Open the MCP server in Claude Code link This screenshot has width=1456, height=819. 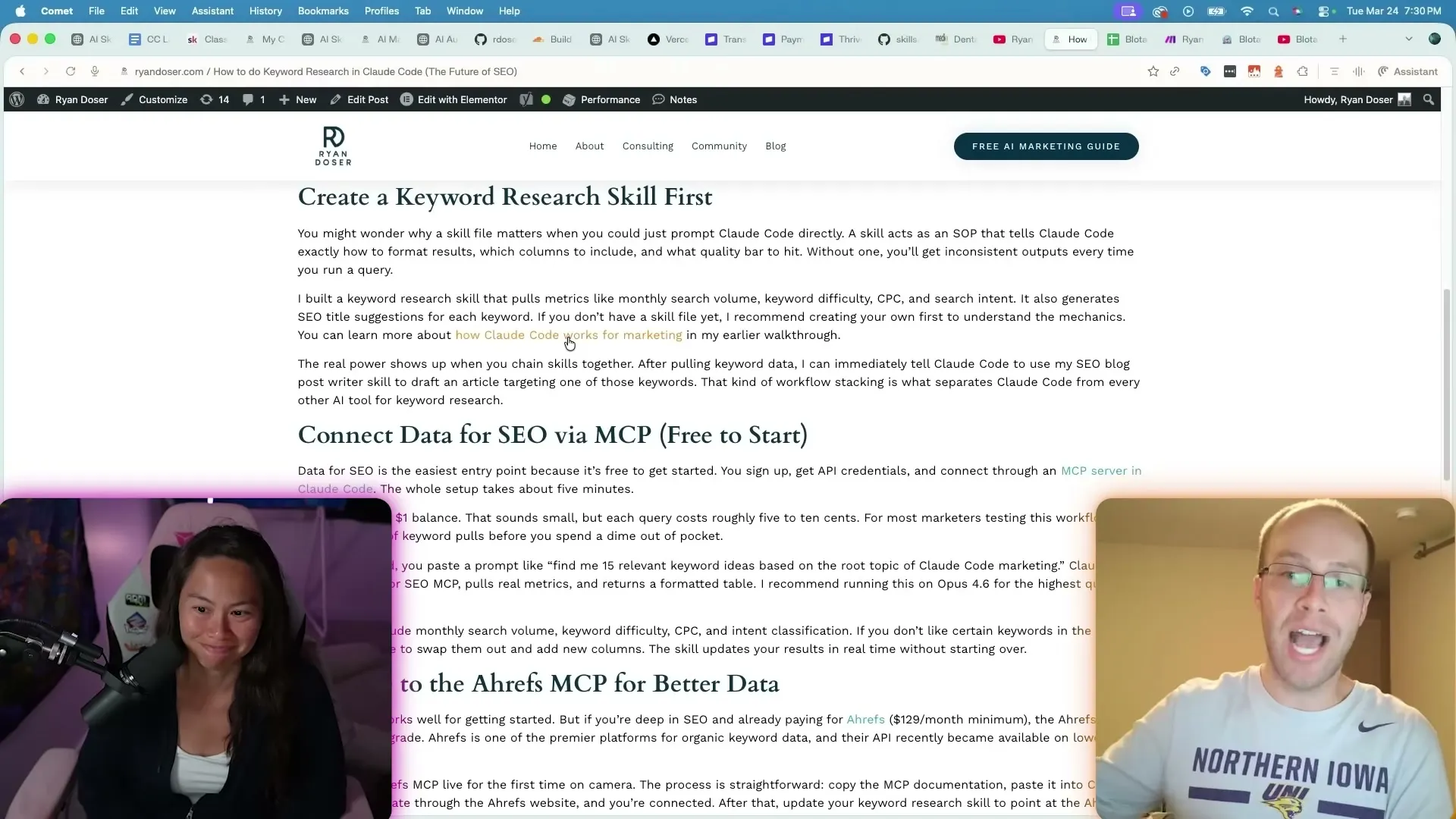click(x=1101, y=470)
